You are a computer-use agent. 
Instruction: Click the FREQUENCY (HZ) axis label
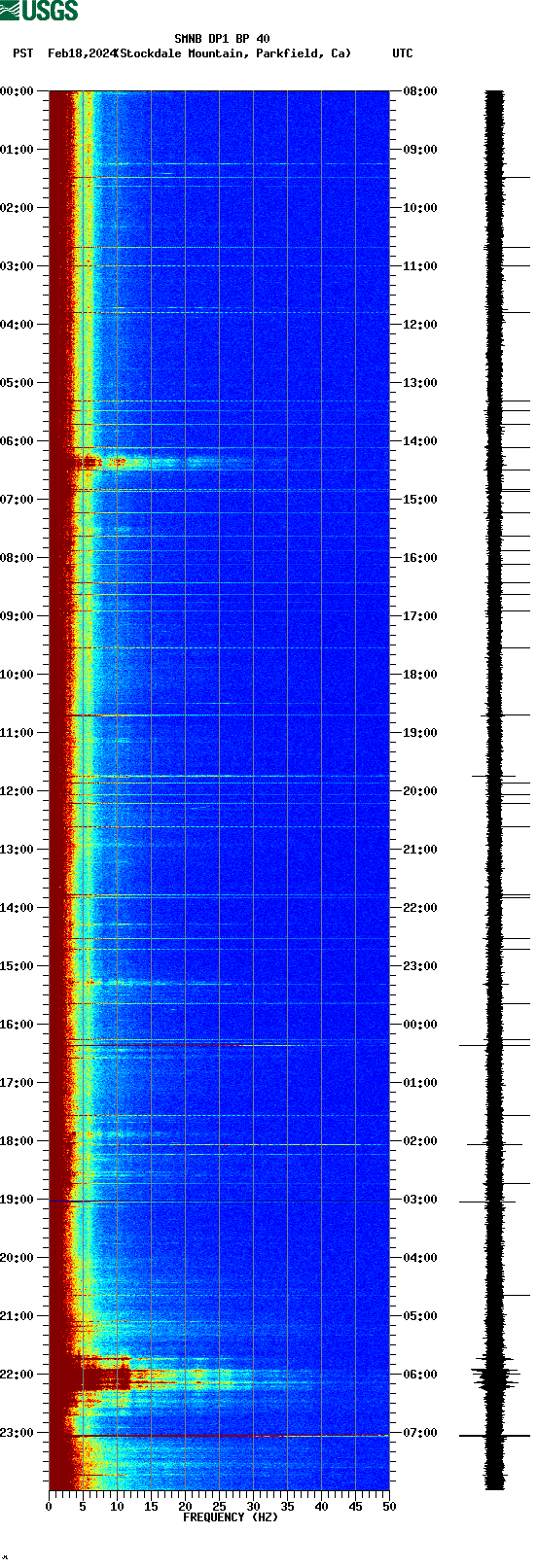231,1517
